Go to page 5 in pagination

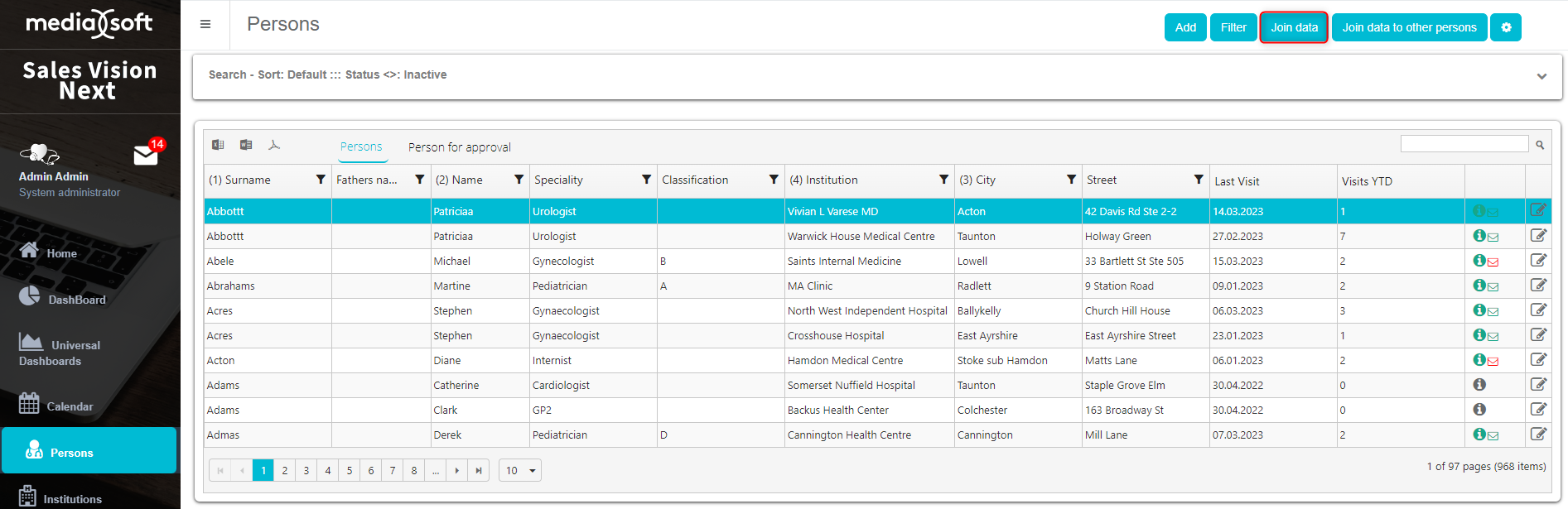[350, 471]
